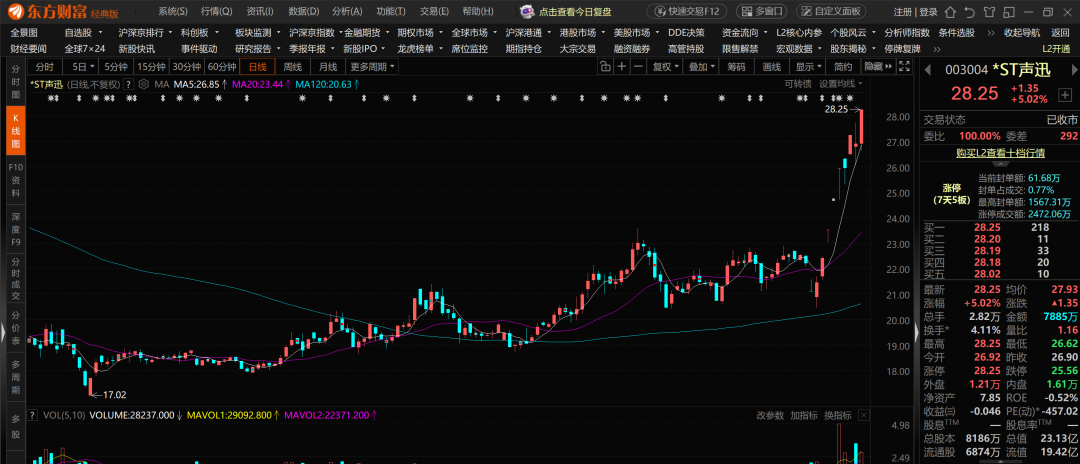This screenshot has height=464, width=1080.
Task: Open the skin (shirt) icon
Action: point(988,12)
